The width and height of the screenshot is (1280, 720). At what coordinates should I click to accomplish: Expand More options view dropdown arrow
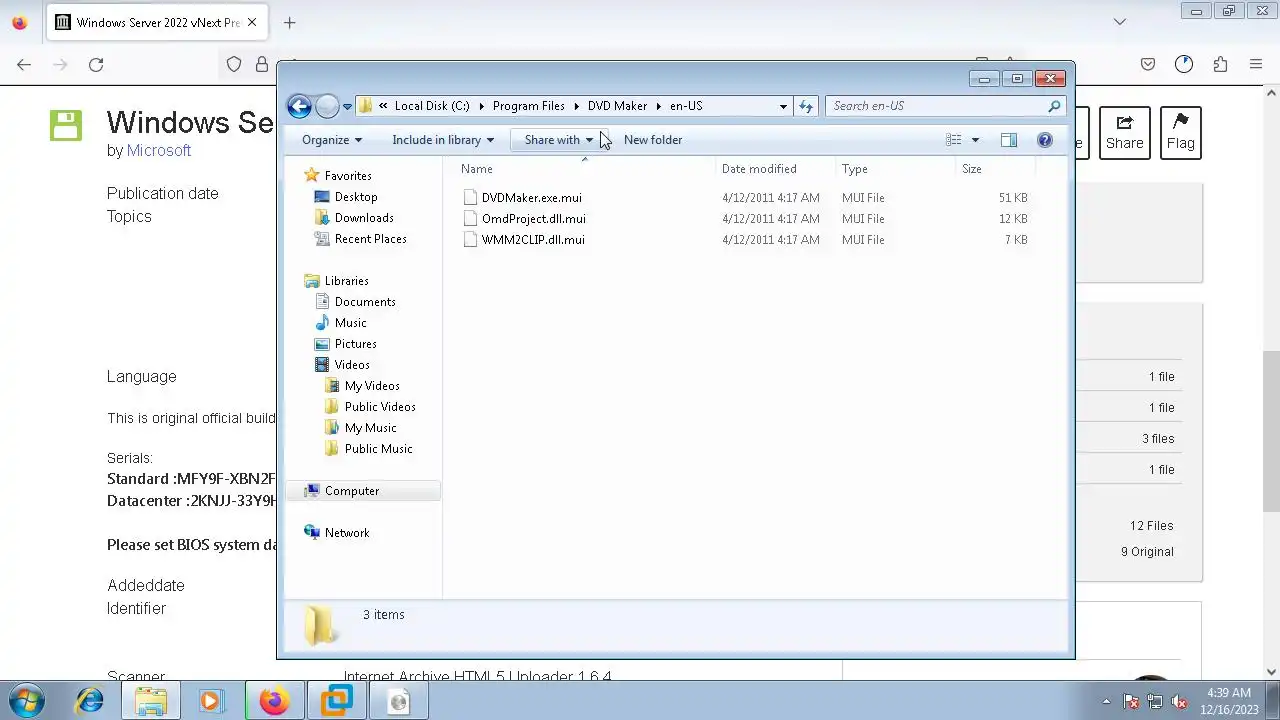(975, 140)
